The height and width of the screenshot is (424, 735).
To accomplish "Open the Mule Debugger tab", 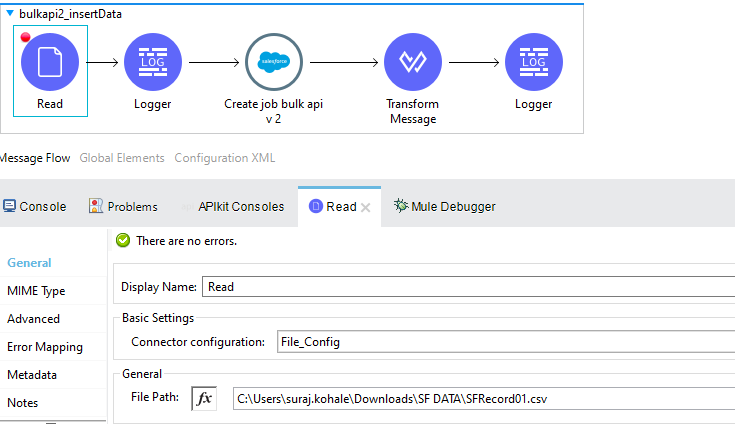I will pyautogui.click(x=444, y=206).
